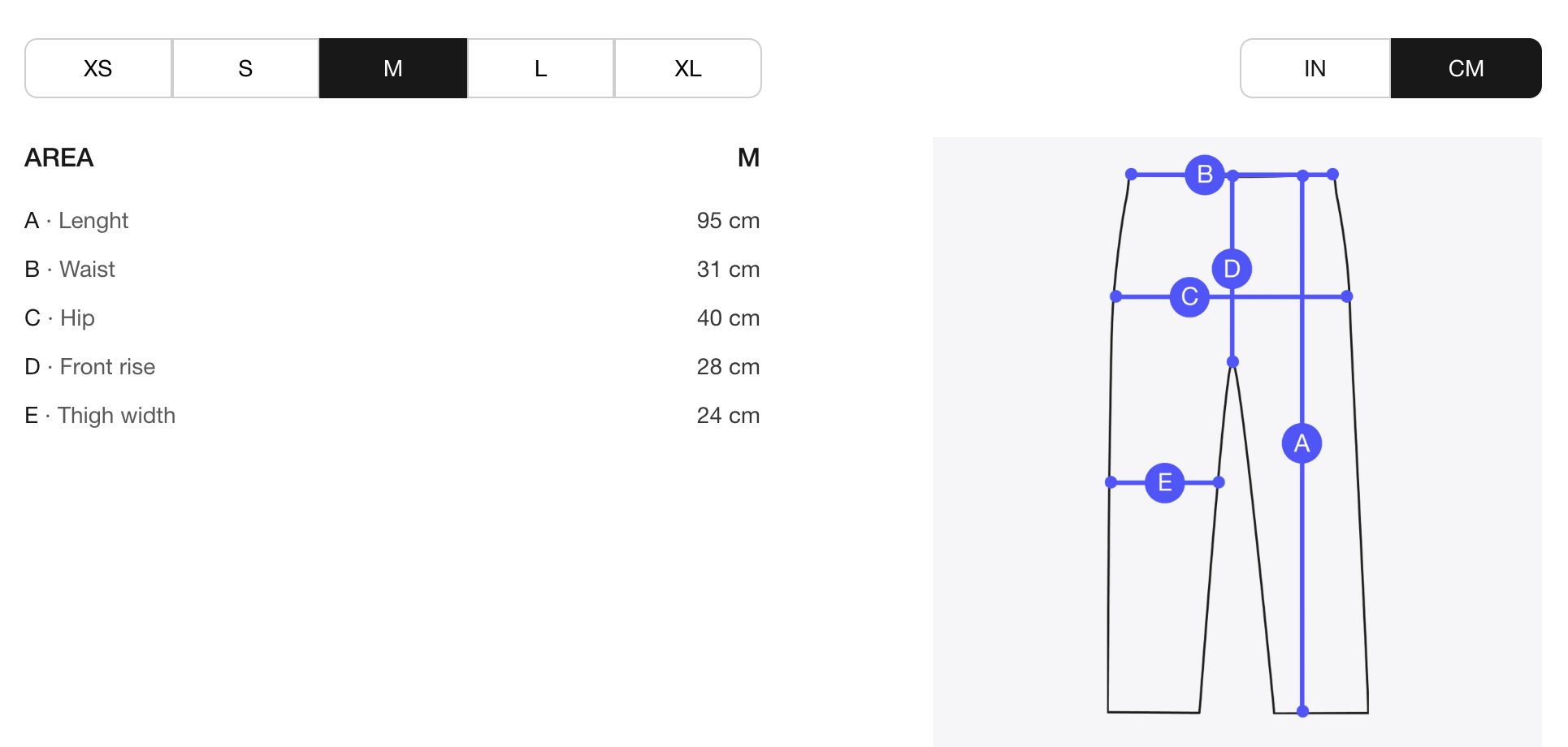Click the B · Waist row label
Viewport: 1568px width, 747px height.
[x=71, y=270]
